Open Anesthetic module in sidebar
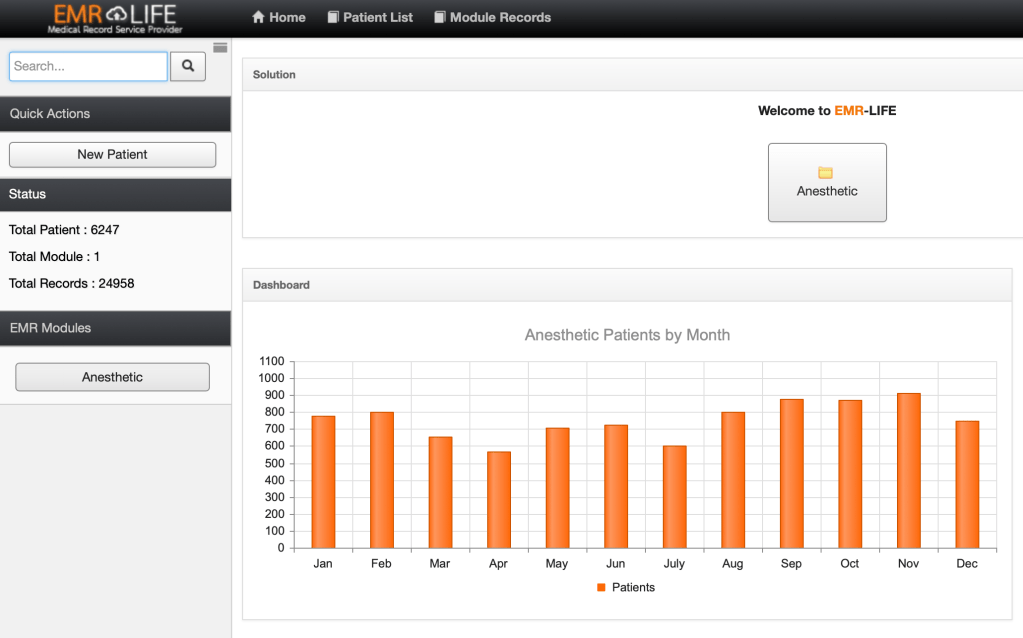This screenshot has width=1023, height=638. (x=112, y=377)
